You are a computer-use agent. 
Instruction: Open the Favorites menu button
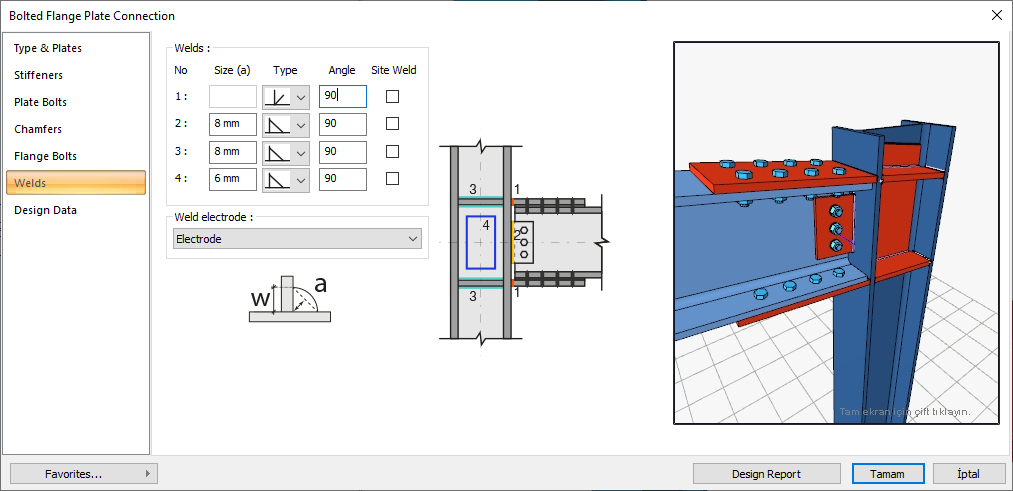click(84, 474)
